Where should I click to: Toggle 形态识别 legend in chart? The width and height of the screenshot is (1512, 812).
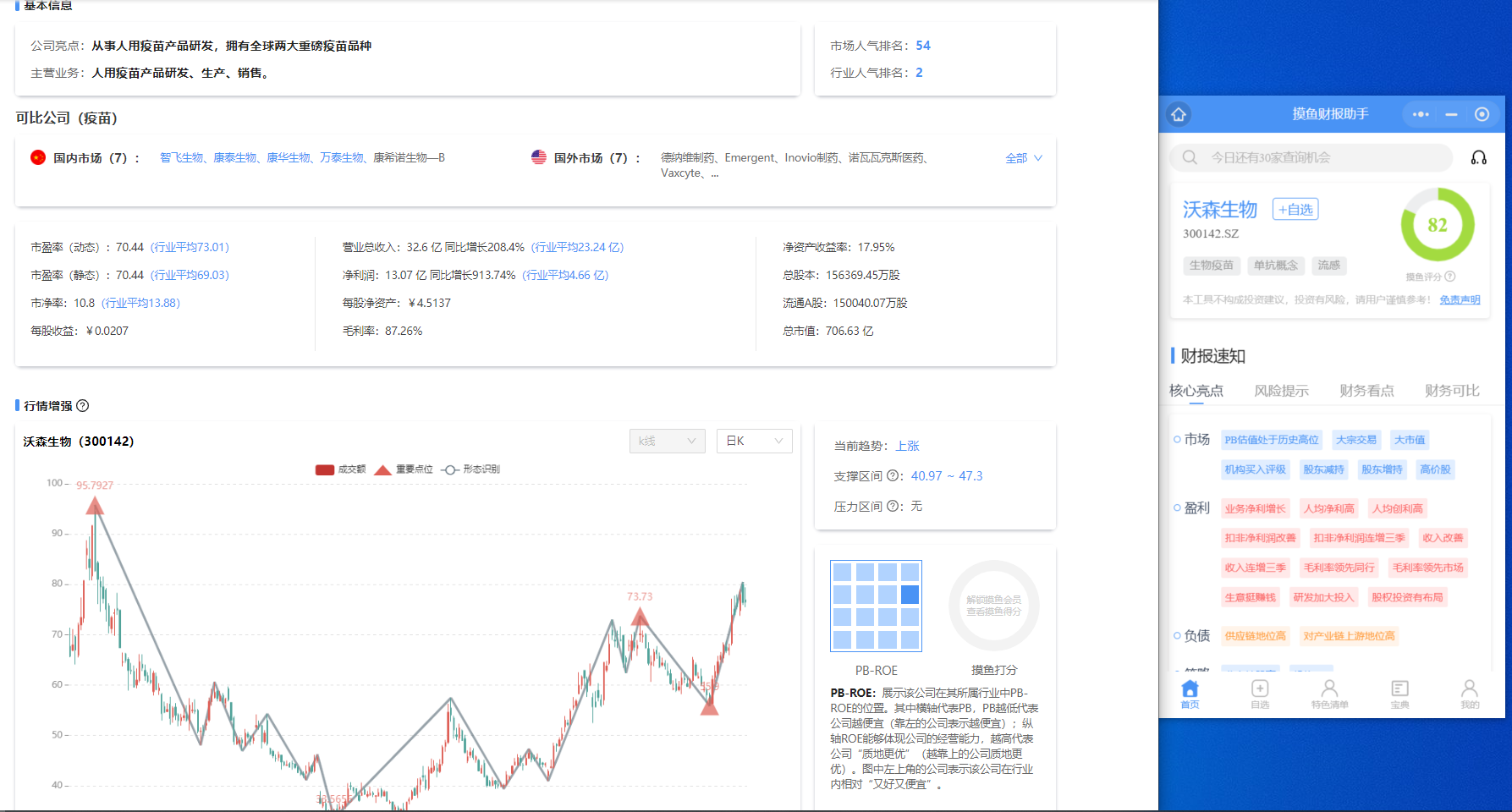click(470, 469)
